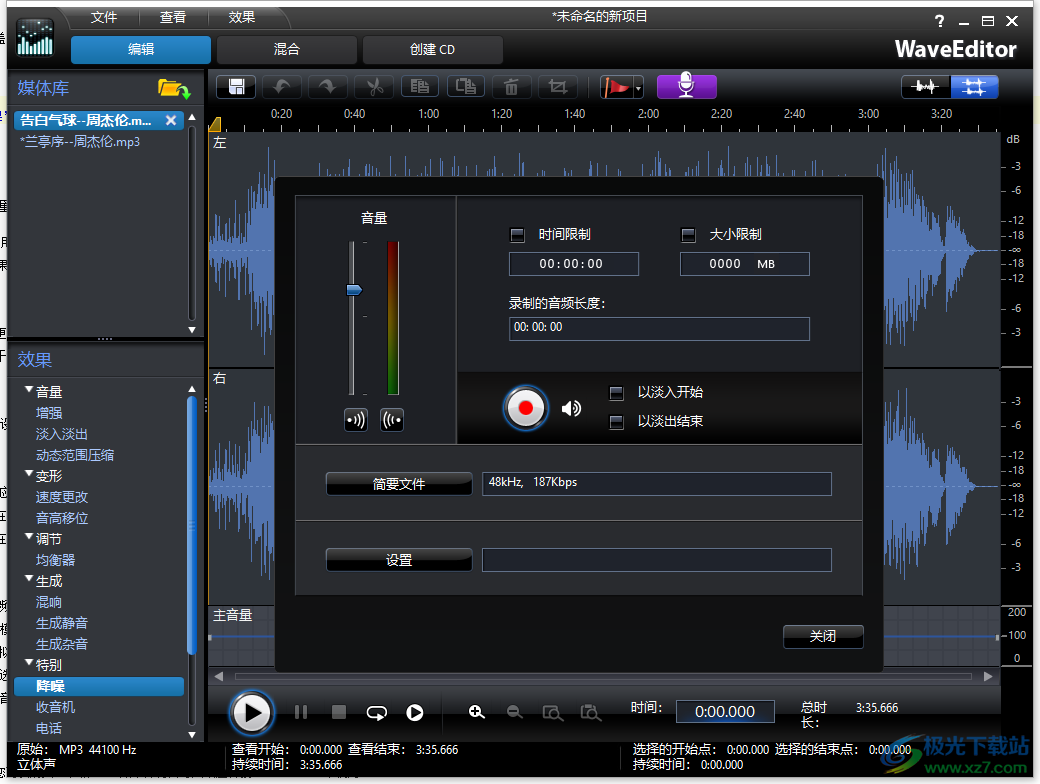The height and width of the screenshot is (784, 1040).
Task: Enable the 时间限制 checkbox
Action: [517, 235]
